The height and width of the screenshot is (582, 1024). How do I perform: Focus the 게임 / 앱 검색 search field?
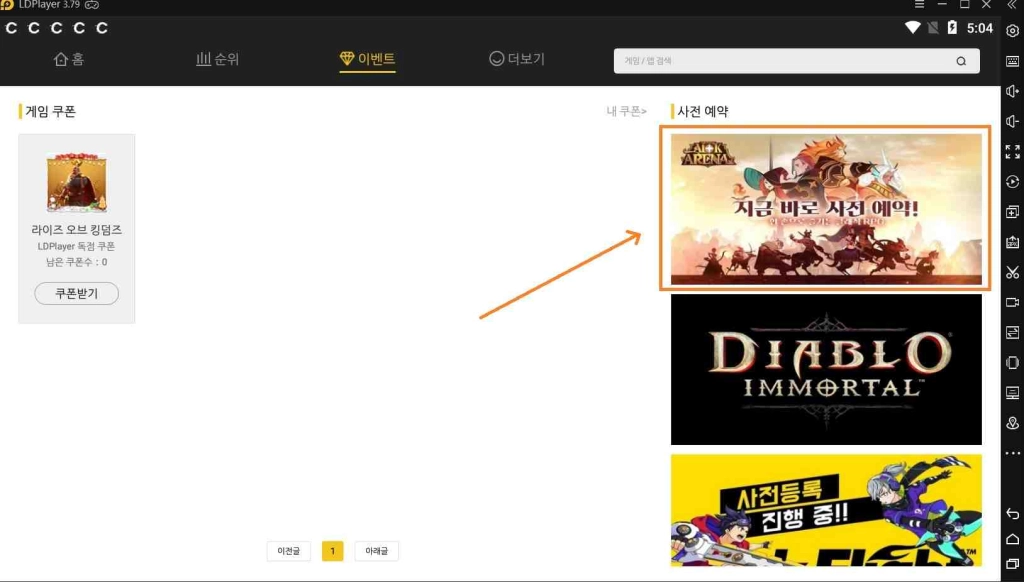[796, 61]
